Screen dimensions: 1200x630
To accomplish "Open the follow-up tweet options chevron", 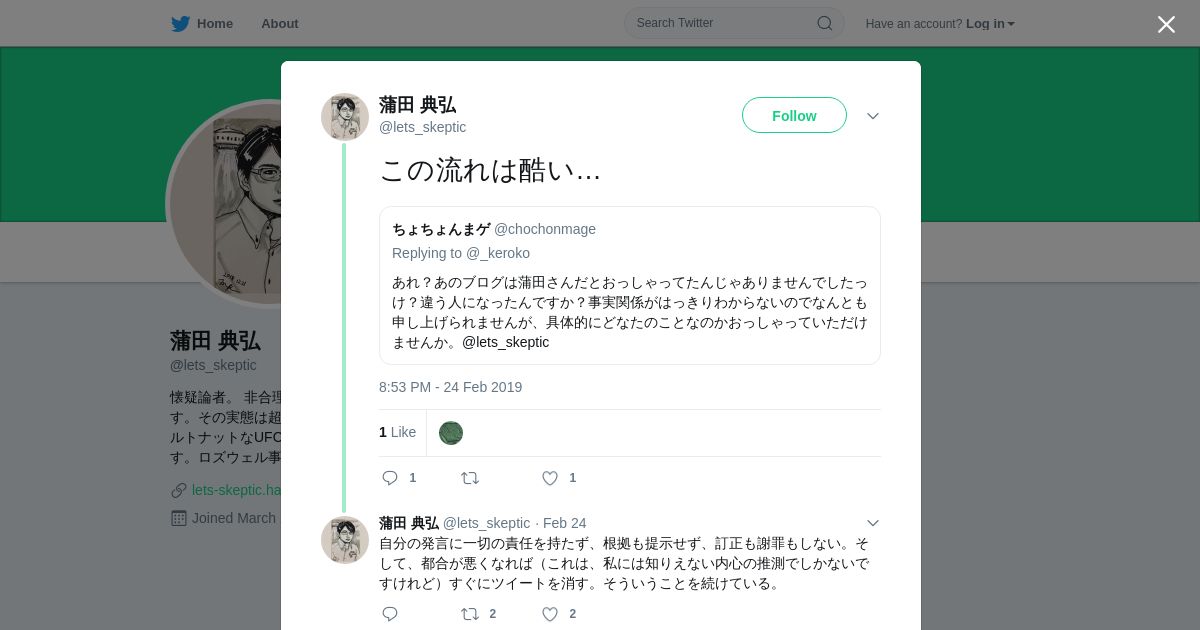I will 873,523.
